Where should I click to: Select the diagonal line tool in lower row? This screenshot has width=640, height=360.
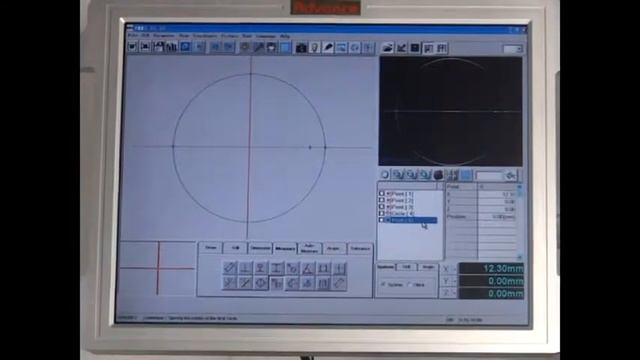[245, 283]
